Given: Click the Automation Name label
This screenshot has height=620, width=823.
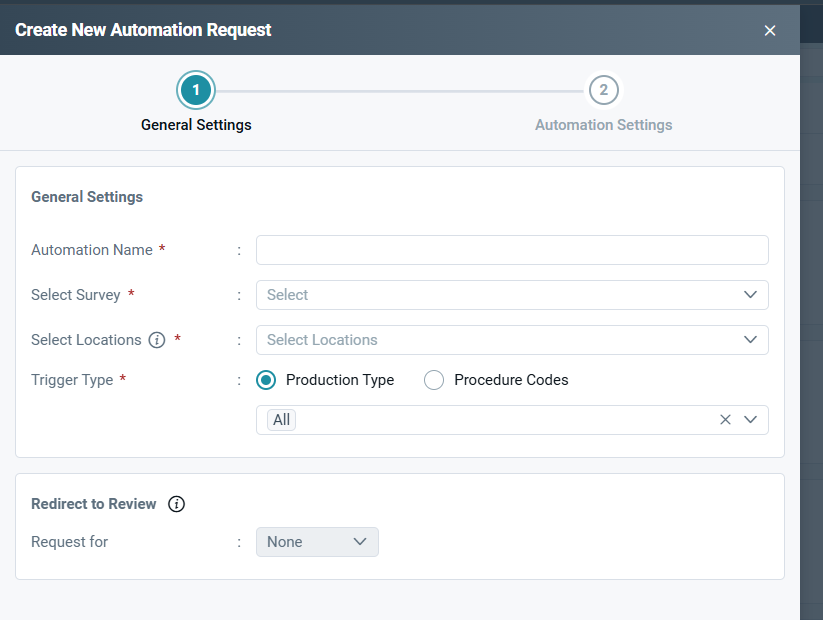Looking at the screenshot, I should tap(92, 250).
